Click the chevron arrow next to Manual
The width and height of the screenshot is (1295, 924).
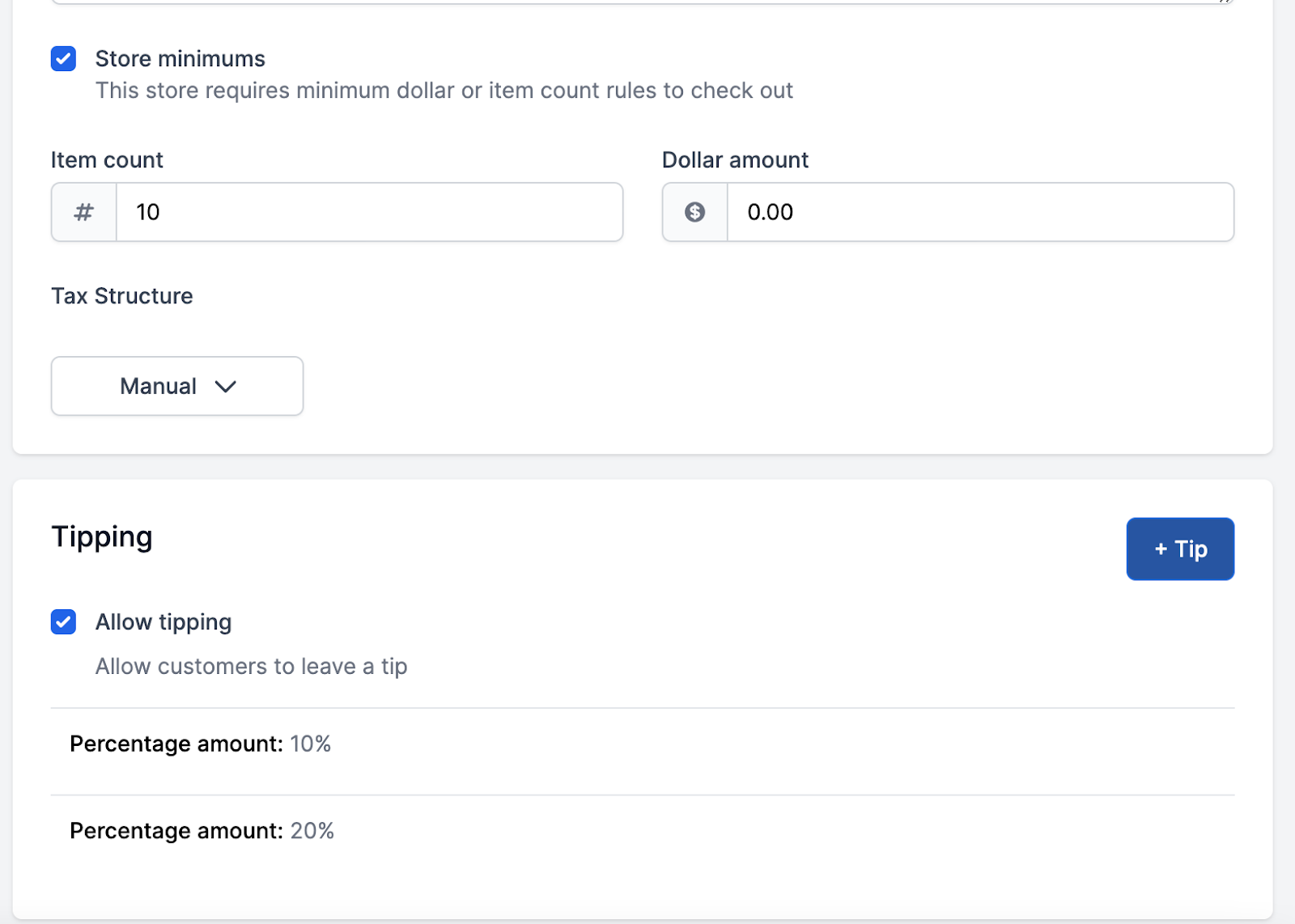coord(226,387)
